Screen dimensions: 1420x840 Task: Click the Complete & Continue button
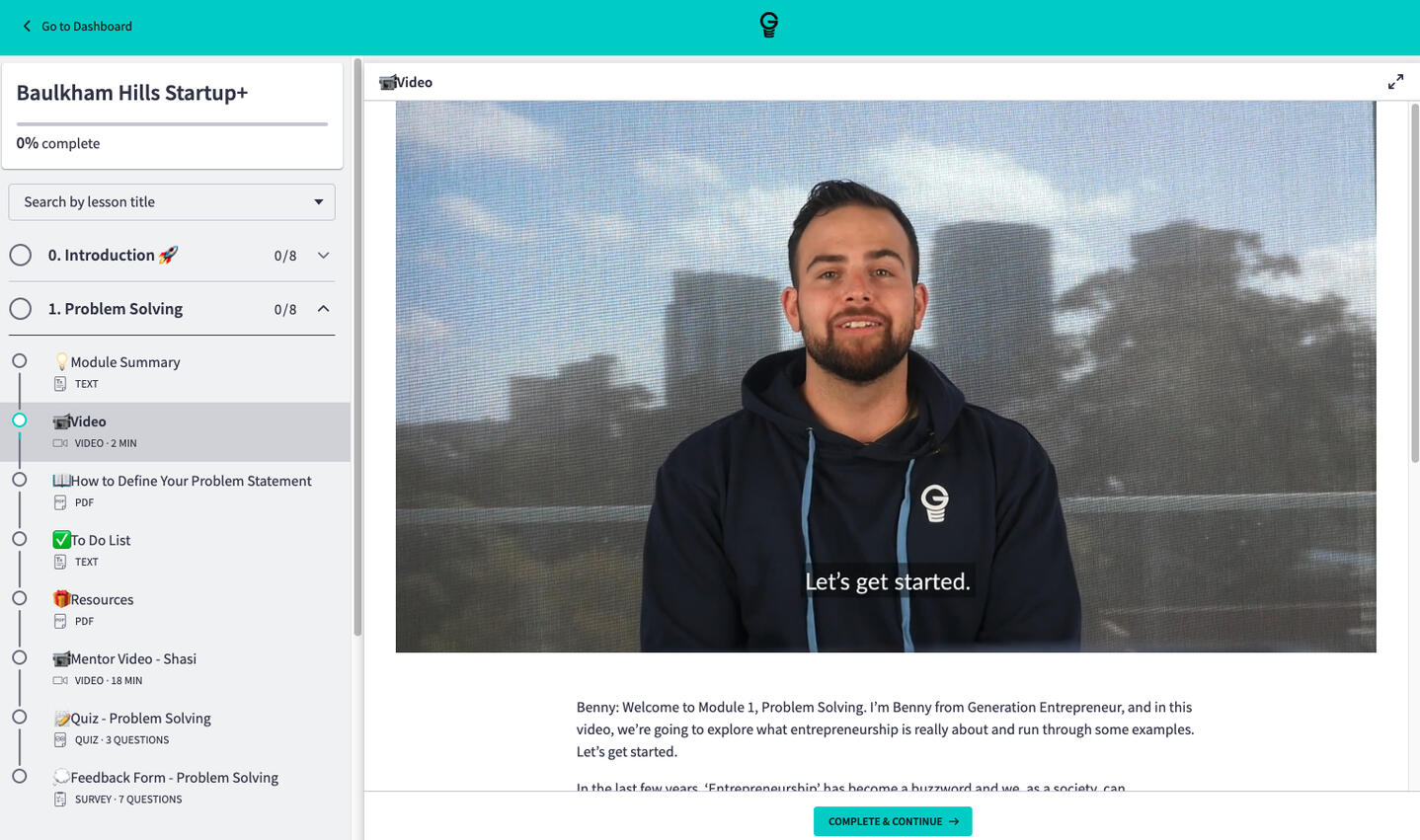pyautogui.click(x=892, y=821)
